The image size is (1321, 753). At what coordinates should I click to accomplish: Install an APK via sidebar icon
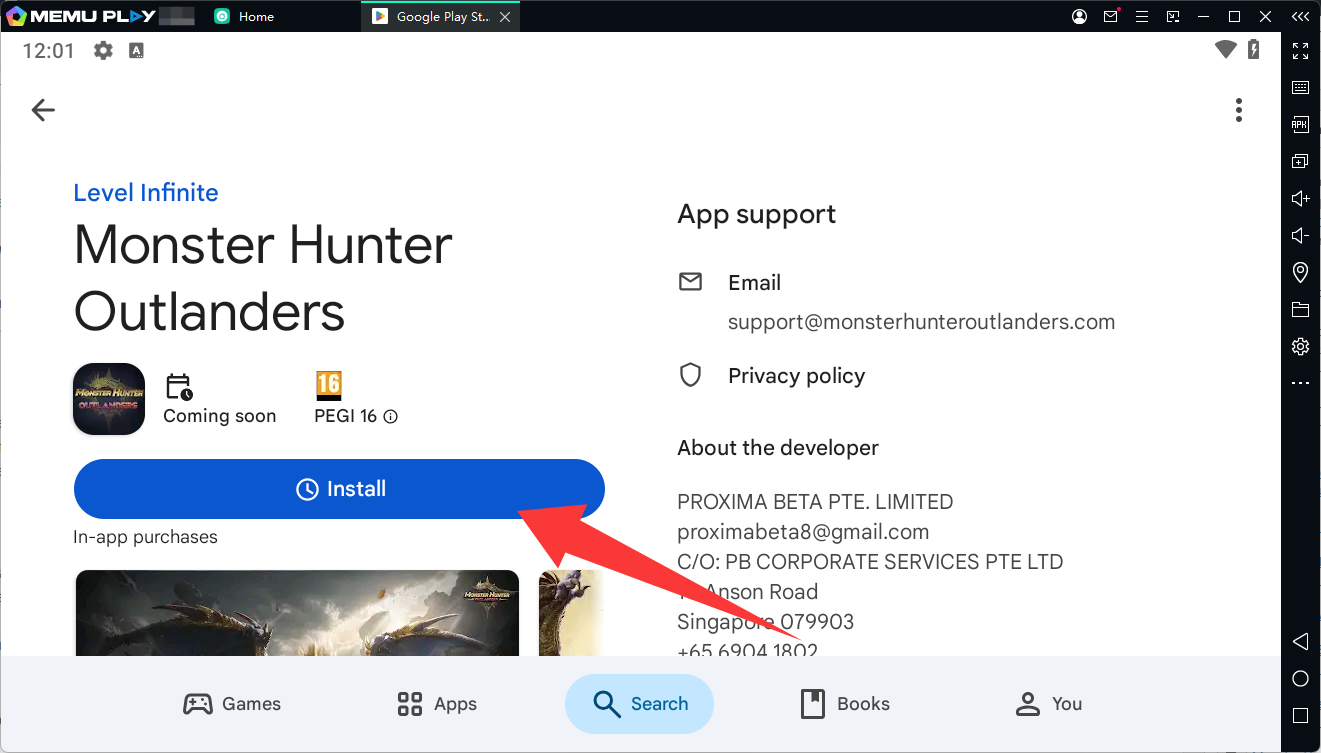pyautogui.click(x=1300, y=125)
